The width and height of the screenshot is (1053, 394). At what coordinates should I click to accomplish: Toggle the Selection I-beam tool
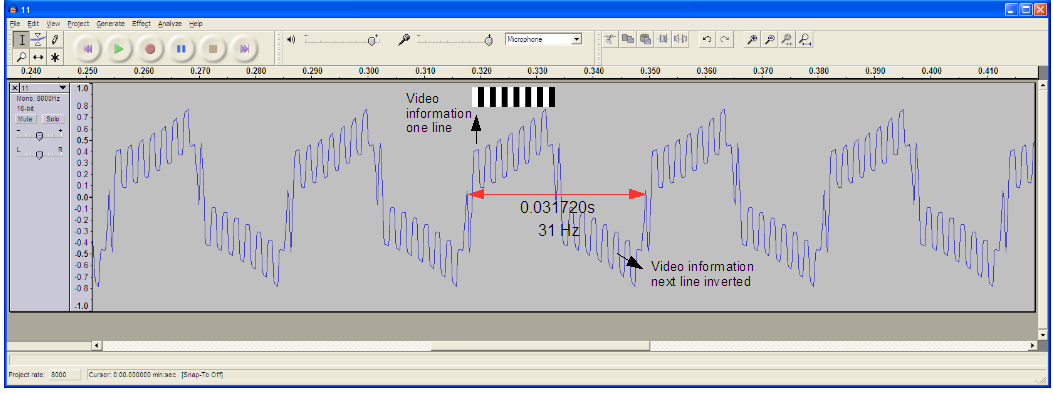tap(21, 40)
